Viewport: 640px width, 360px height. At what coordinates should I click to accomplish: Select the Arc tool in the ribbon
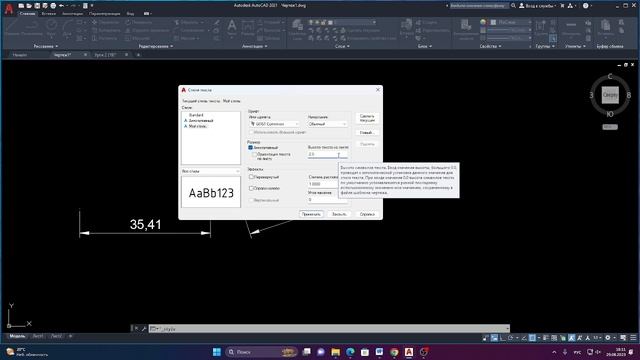tap(67, 27)
